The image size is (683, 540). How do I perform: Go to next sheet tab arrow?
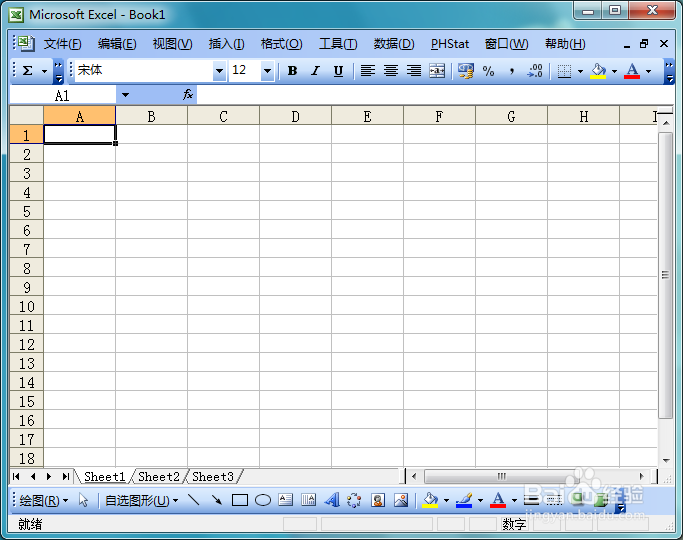click(x=49, y=477)
